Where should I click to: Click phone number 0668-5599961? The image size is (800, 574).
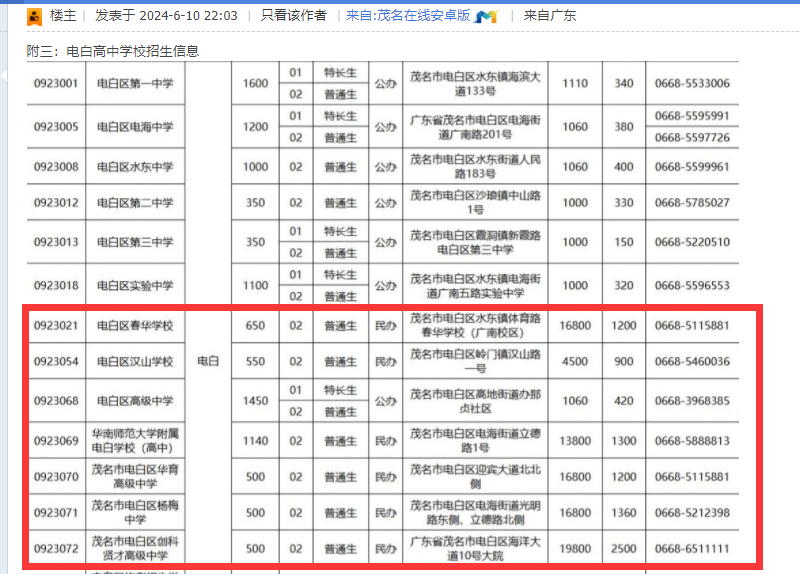pyautogui.click(x=692, y=167)
